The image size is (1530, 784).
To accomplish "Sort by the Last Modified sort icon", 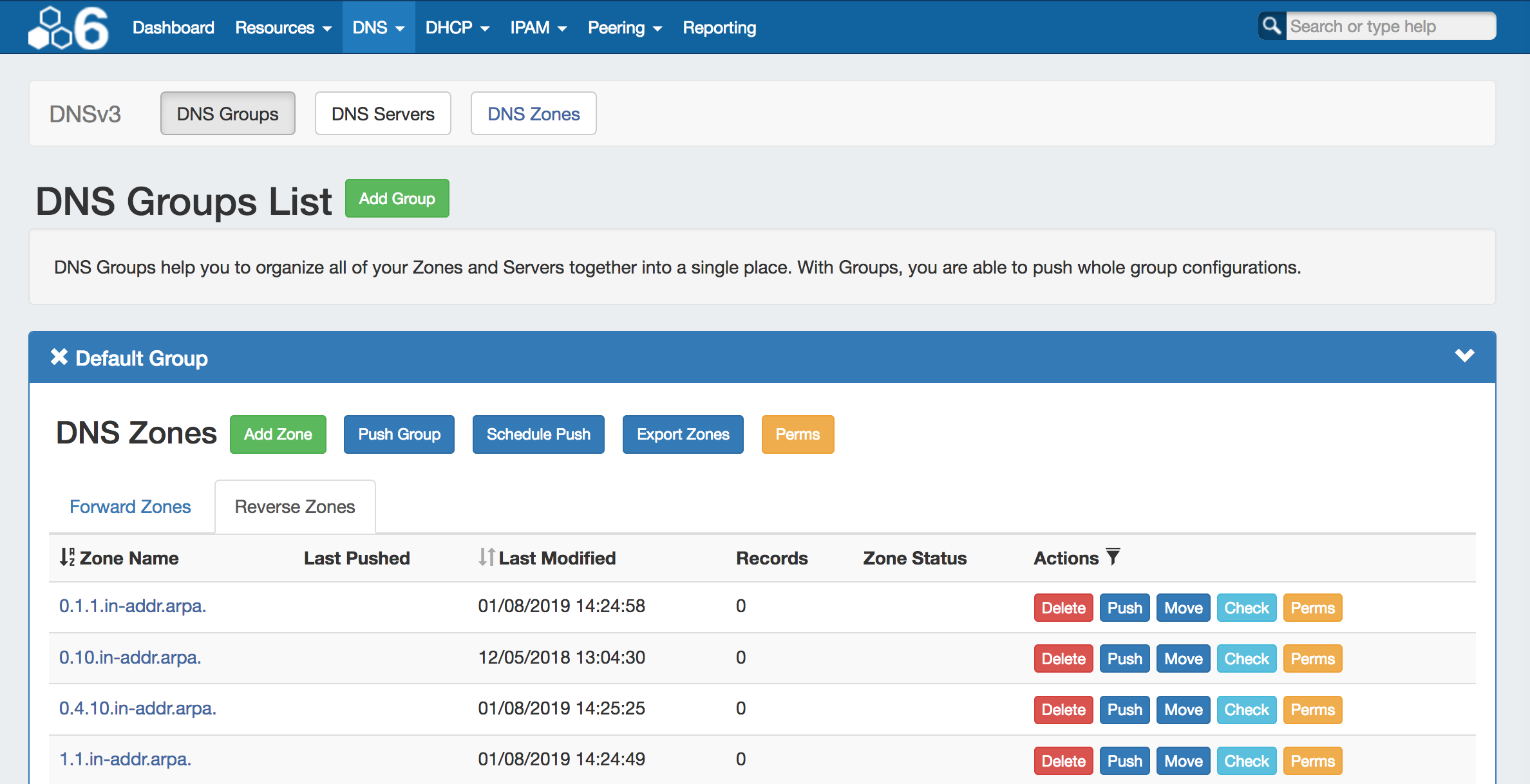I will tap(487, 557).
